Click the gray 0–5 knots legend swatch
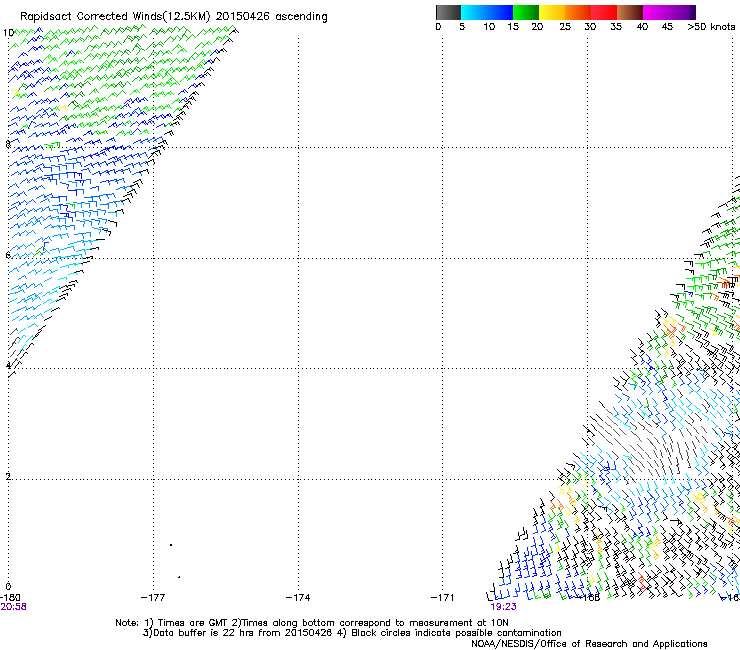Image resolution: width=740 pixels, height=650 pixels. 448,12
